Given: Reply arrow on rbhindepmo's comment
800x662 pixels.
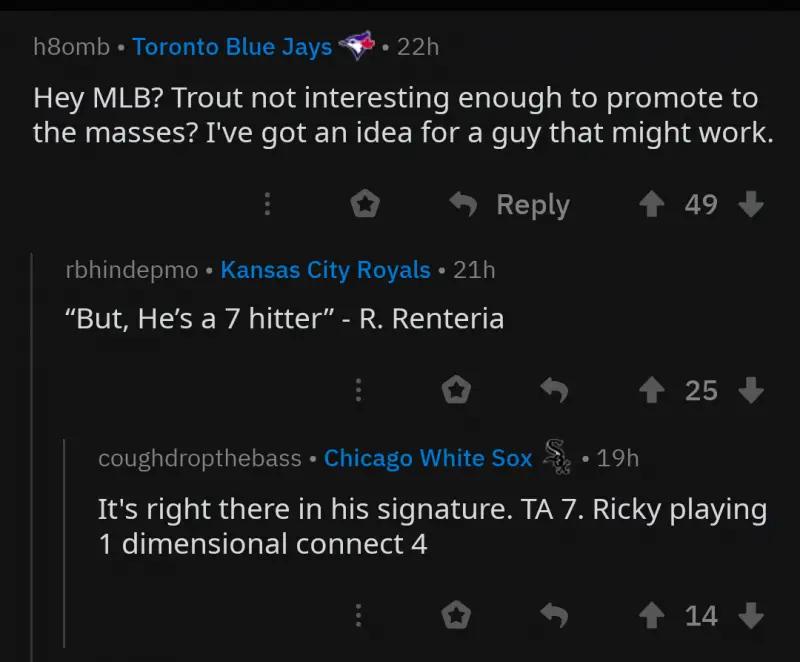Looking at the screenshot, I should pyautogui.click(x=553, y=390).
